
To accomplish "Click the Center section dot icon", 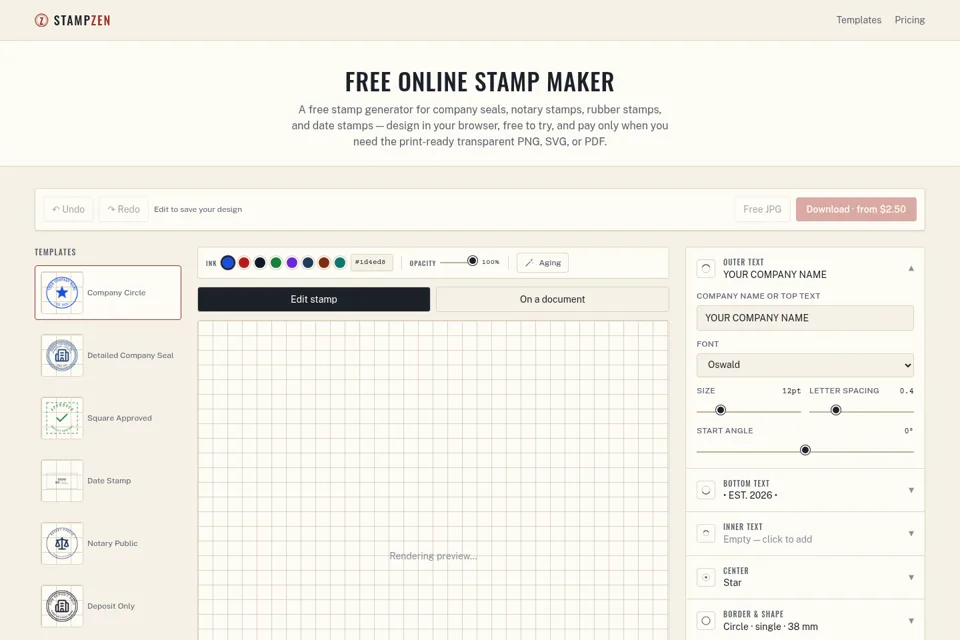I will click(x=706, y=577).
